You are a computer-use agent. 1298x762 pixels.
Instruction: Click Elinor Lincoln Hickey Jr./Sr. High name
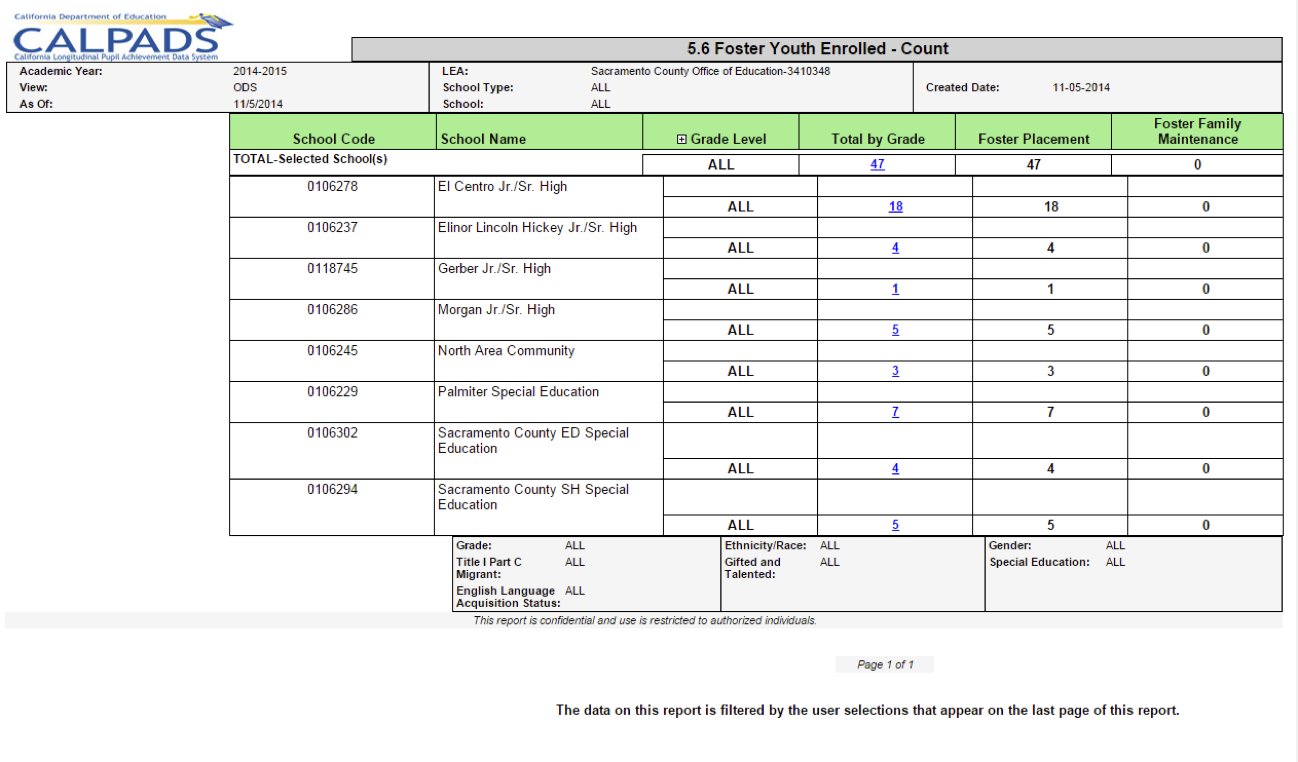(x=537, y=227)
